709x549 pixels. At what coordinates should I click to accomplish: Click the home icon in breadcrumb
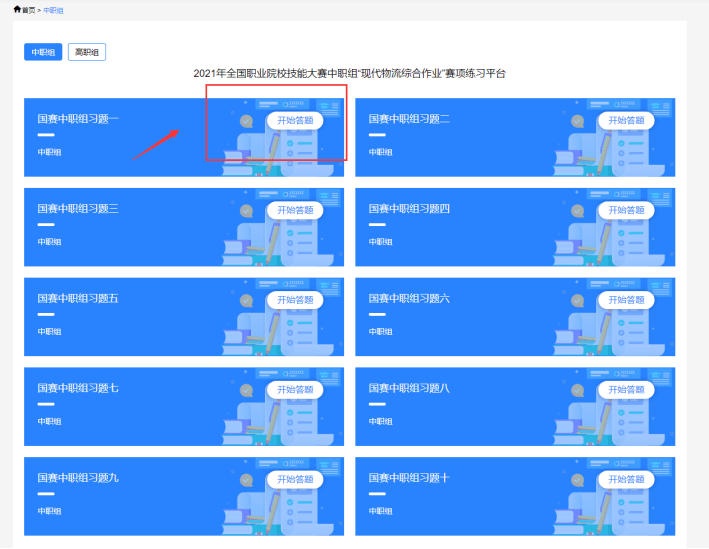17,9
